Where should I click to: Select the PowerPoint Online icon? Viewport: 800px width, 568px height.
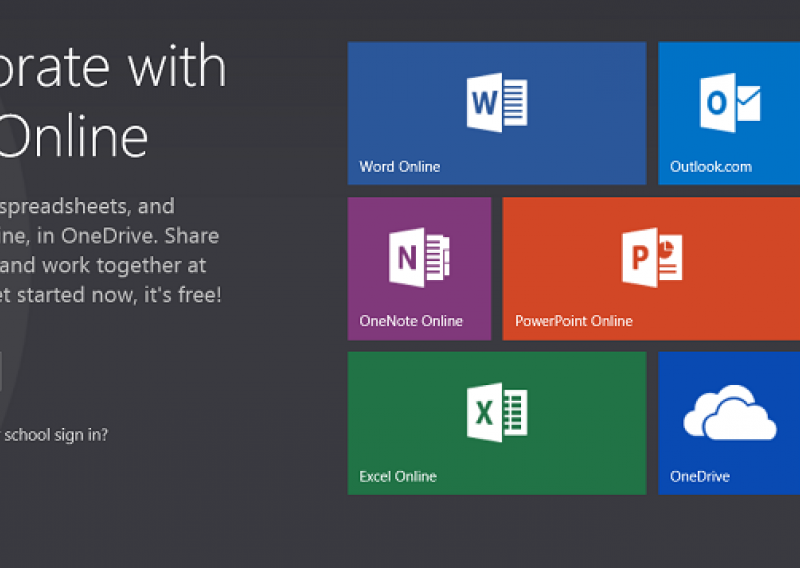[x=652, y=257]
